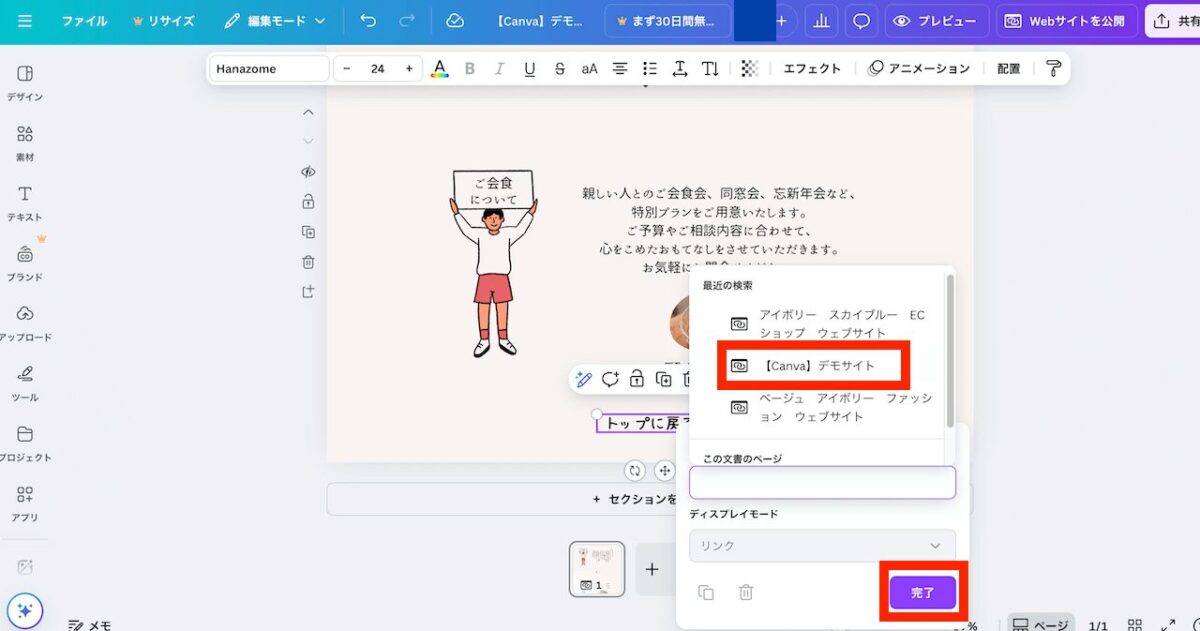
Task: Toggle bold formatting
Action: 469,69
